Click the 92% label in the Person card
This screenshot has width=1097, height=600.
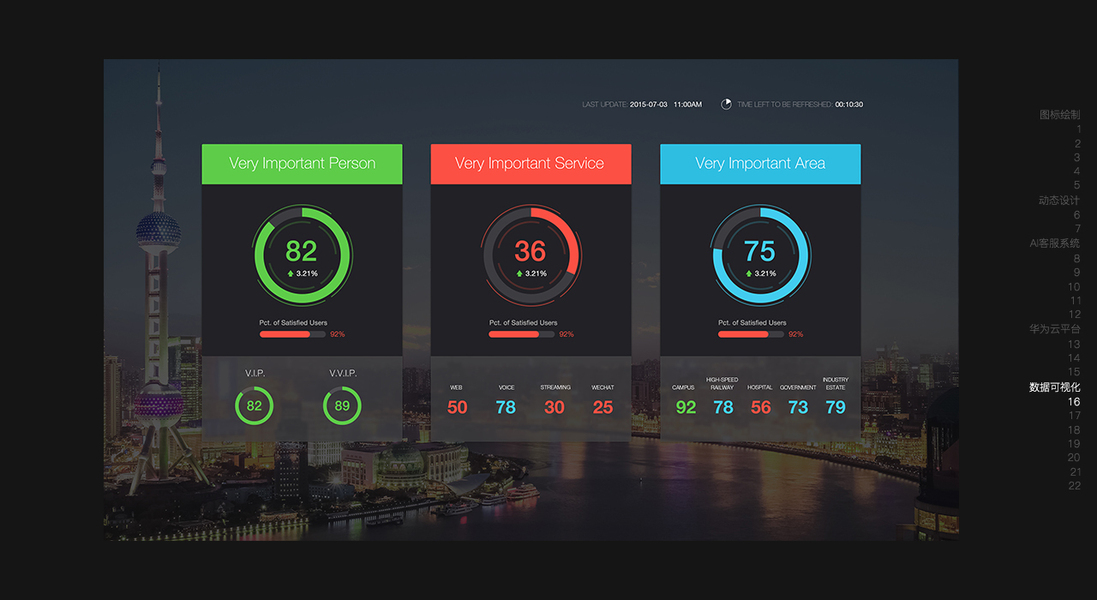[337, 334]
